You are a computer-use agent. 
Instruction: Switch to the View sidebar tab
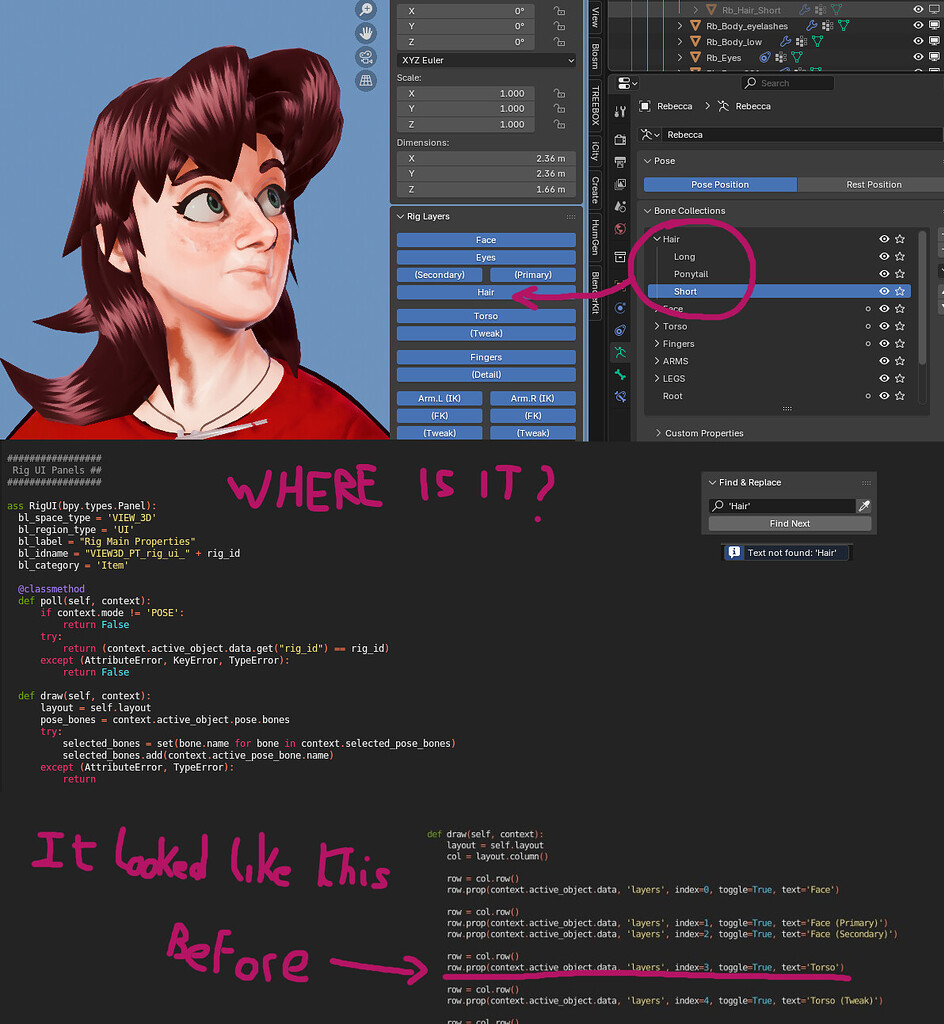(595, 17)
